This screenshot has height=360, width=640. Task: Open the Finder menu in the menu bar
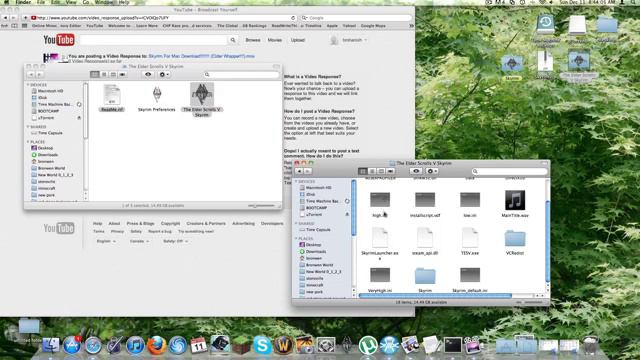pyautogui.click(x=23, y=2)
